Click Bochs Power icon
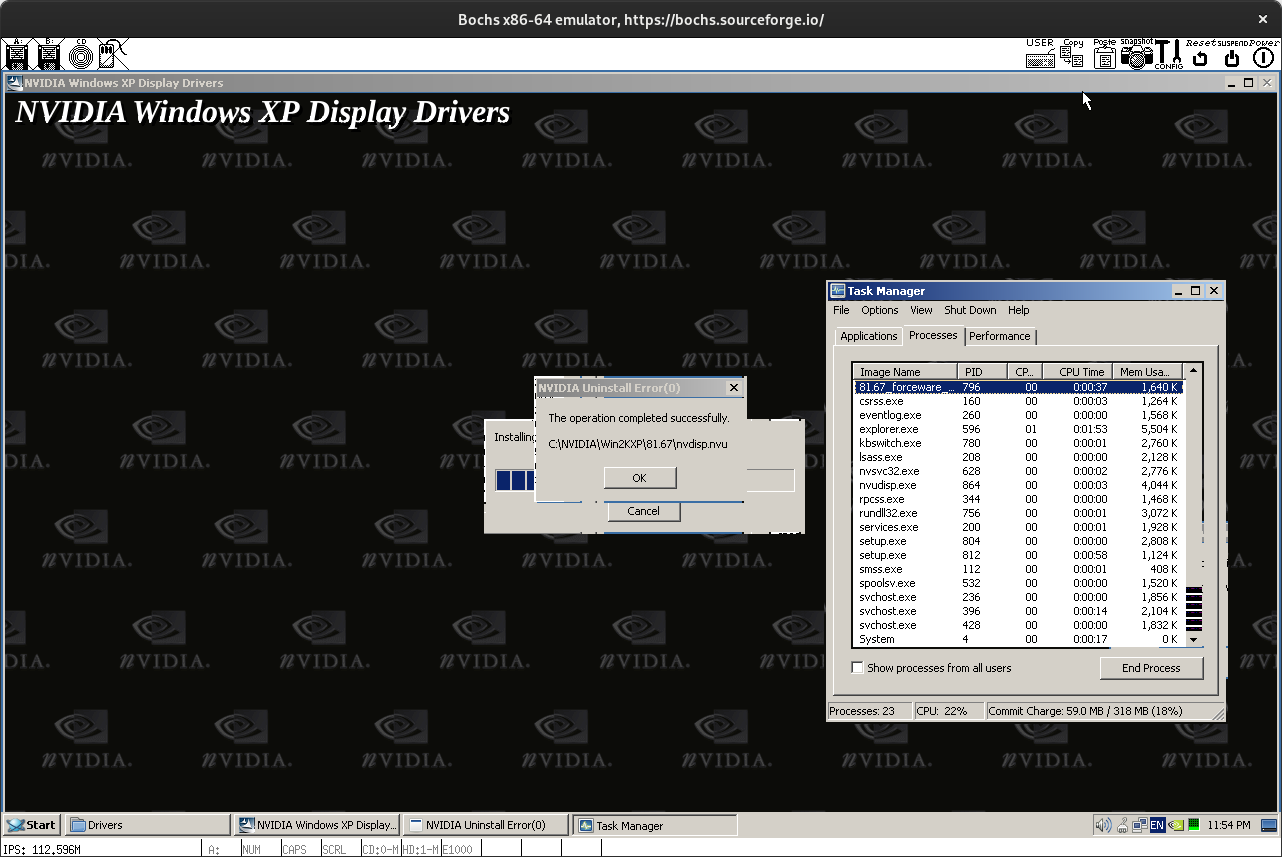Viewport: 1282px width, 857px height. pyautogui.click(x=1264, y=54)
